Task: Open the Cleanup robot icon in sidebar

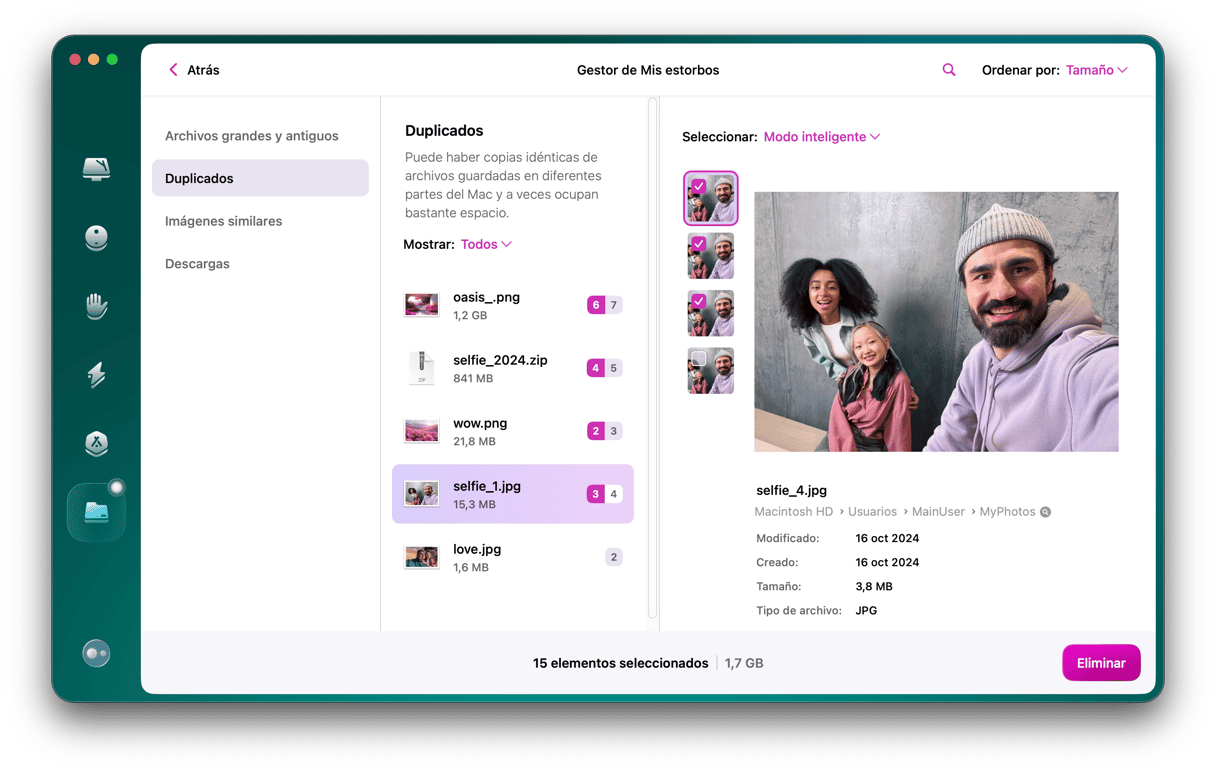Action: point(96,238)
